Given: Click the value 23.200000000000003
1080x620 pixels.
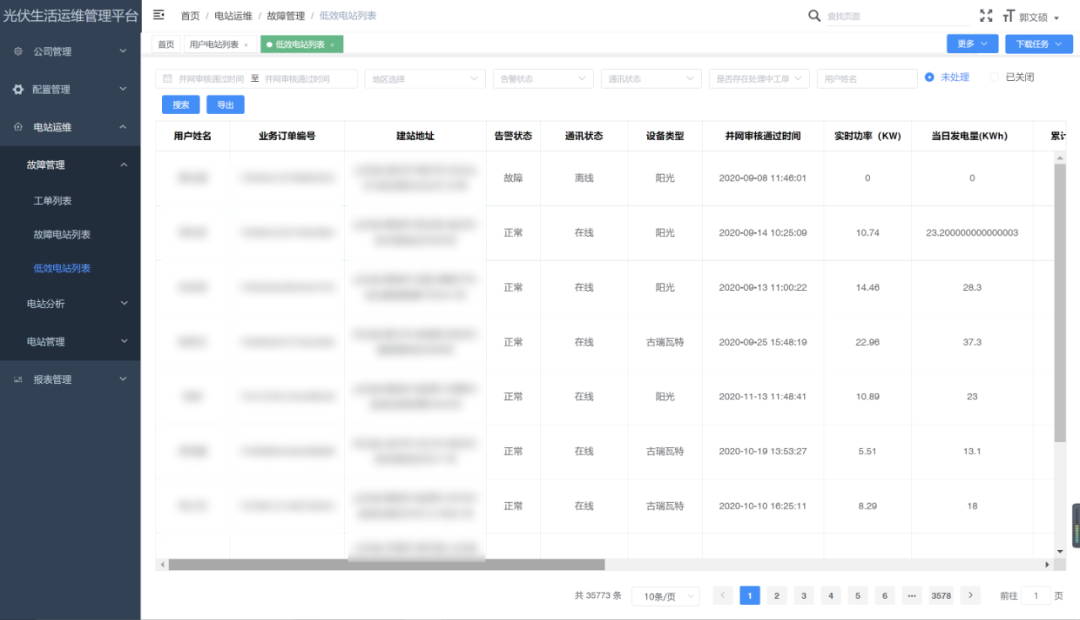Looking at the screenshot, I should pyautogui.click(x=972, y=233).
